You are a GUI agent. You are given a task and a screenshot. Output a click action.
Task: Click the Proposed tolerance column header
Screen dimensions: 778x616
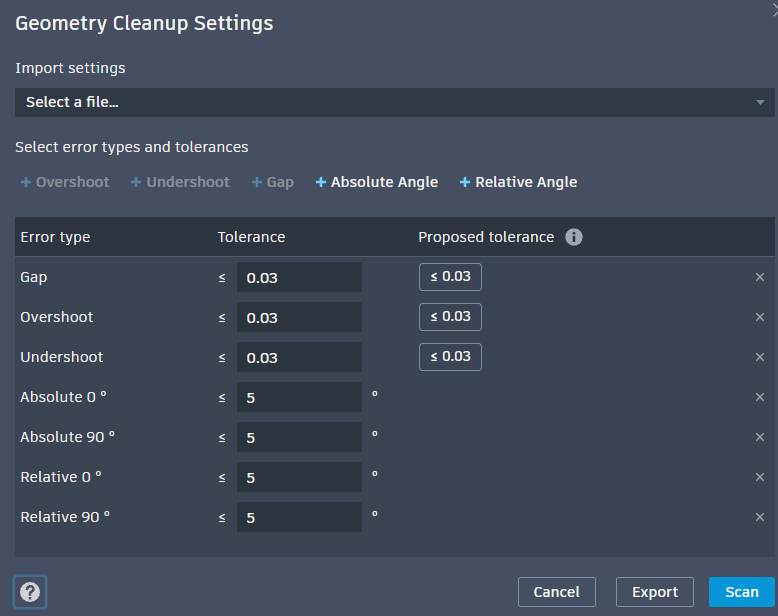click(486, 237)
